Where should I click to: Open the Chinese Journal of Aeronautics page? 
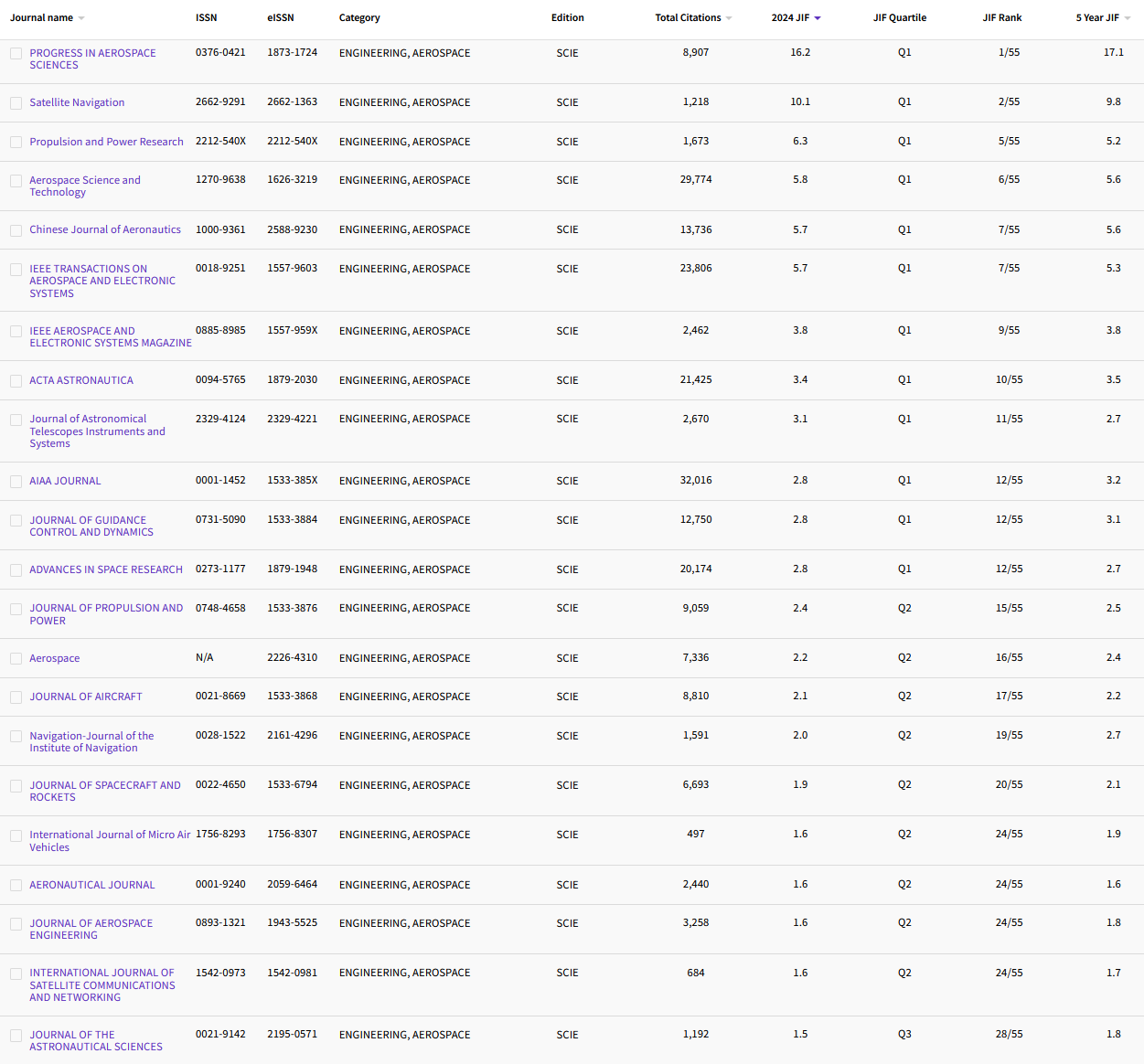[104, 229]
